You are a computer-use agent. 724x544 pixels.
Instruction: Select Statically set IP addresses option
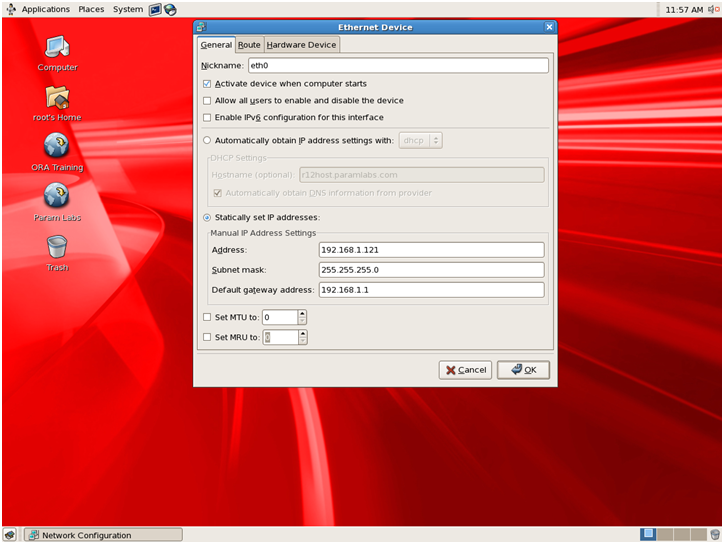tap(207, 218)
